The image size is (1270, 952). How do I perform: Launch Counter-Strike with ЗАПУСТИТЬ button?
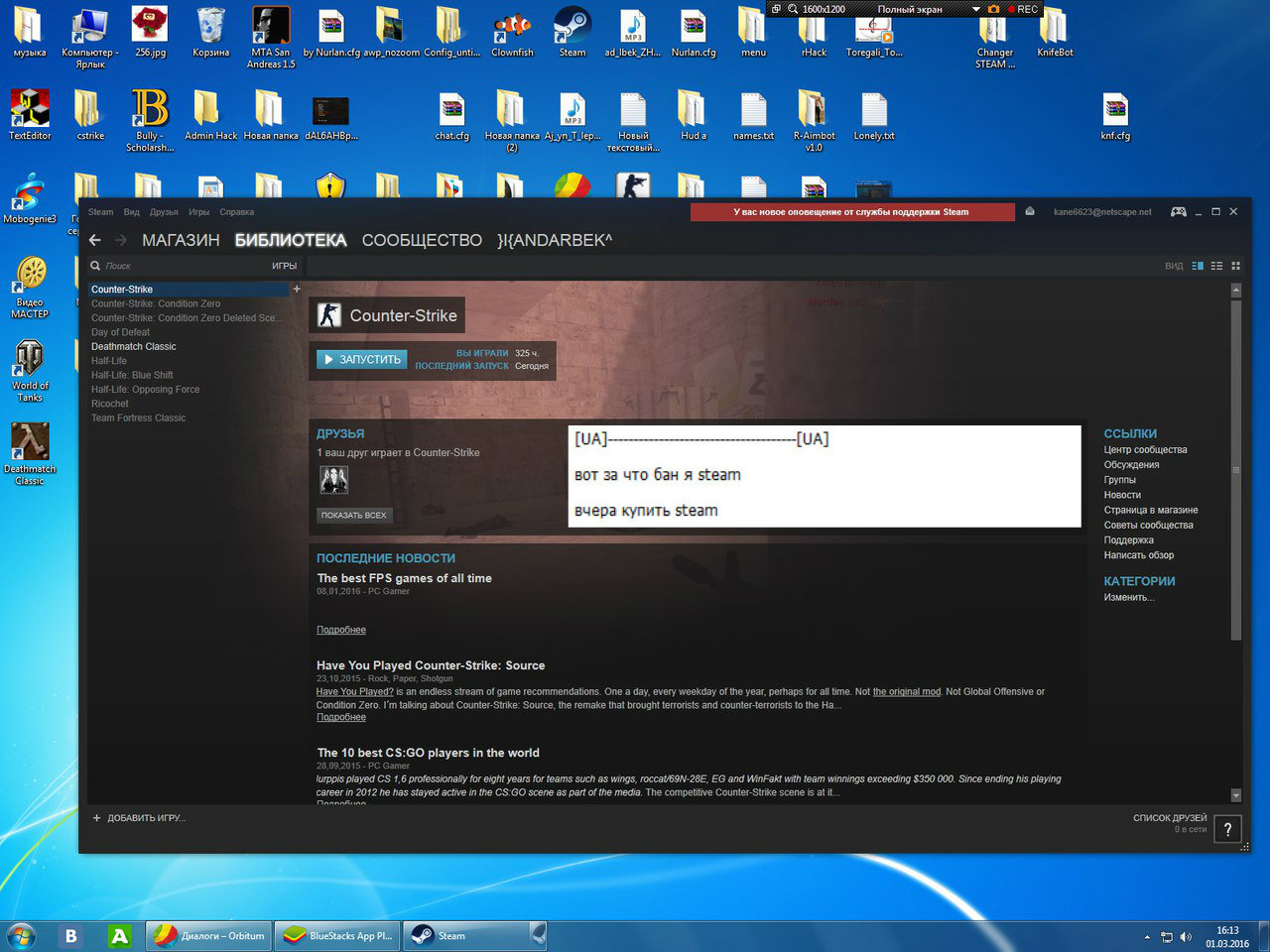[x=361, y=359]
